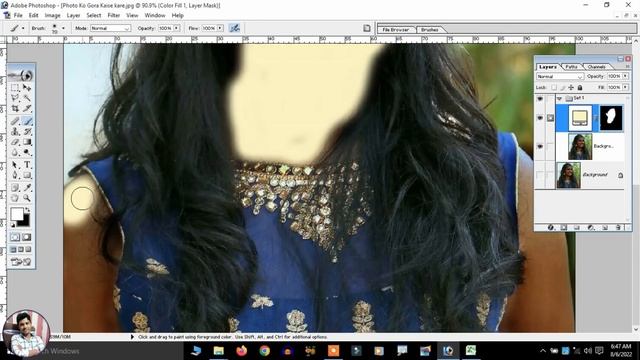Select the Blur tool
Screen dimensions: 640x360
tap(15, 152)
